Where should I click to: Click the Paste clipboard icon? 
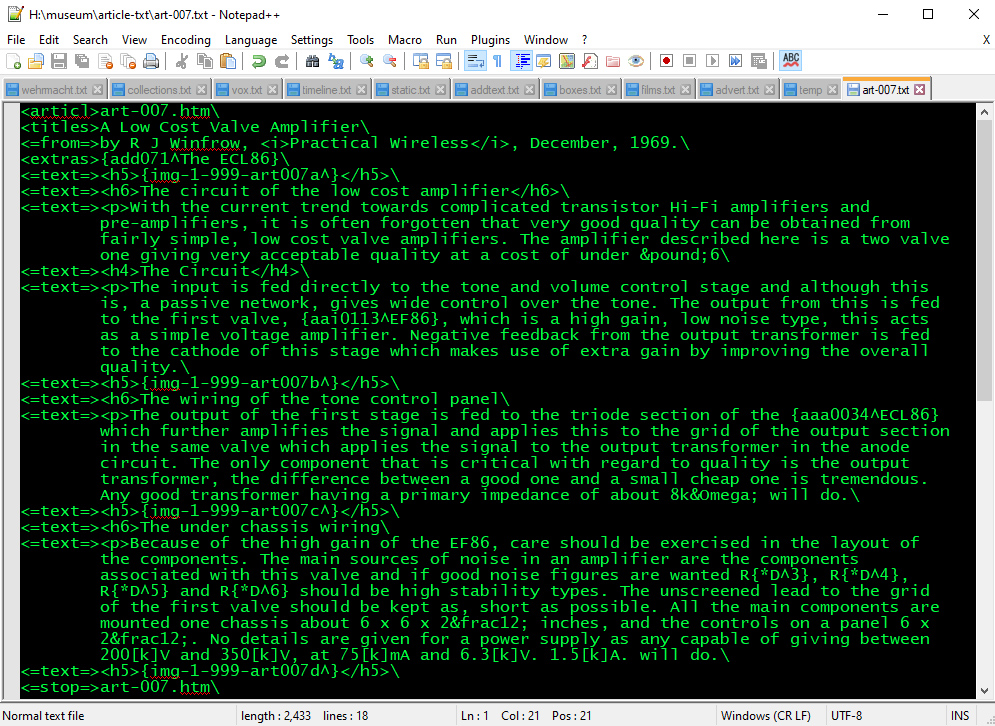[227, 61]
